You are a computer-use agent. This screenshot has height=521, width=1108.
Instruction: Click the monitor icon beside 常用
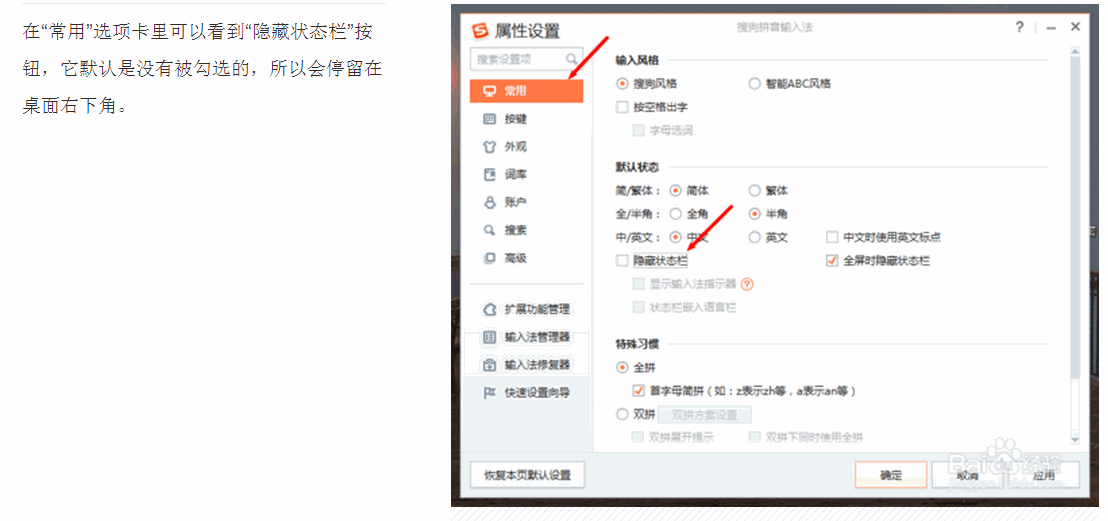point(488,91)
